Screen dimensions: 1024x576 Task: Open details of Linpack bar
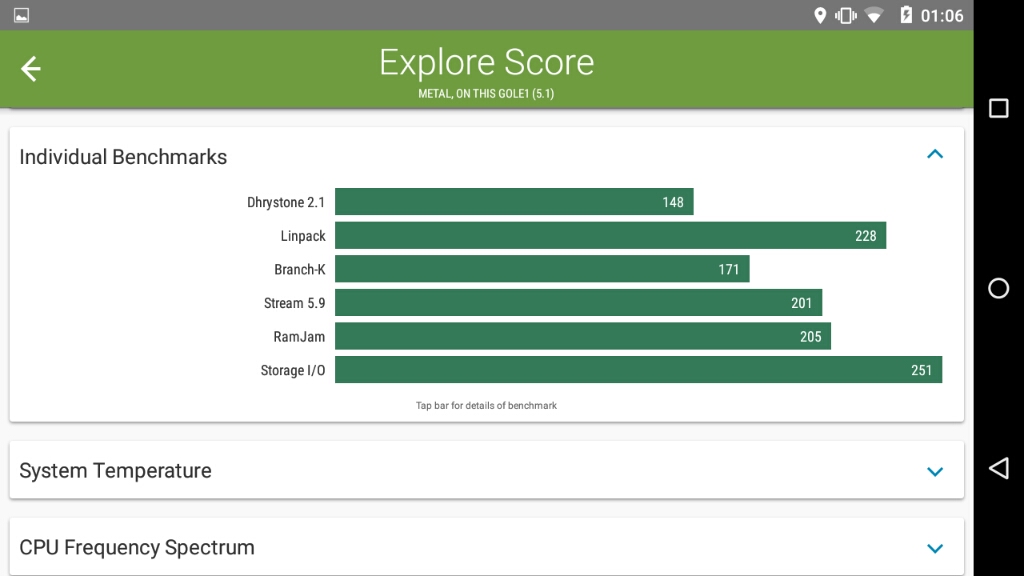[x=611, y=236]
